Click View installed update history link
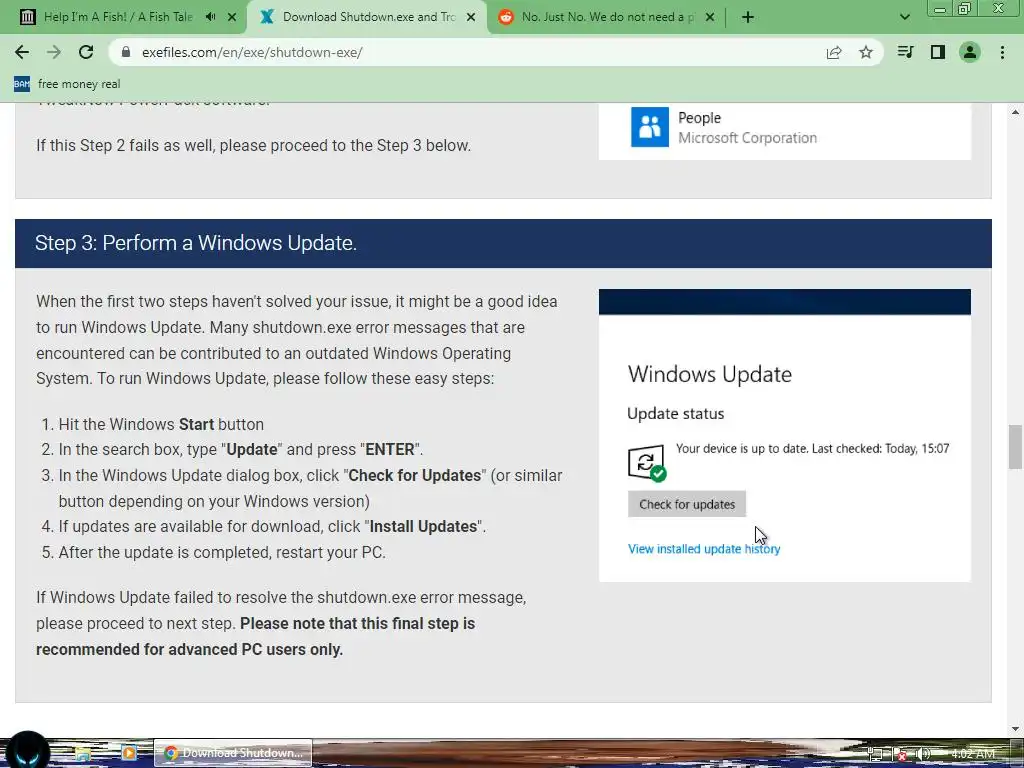The image size is (1024, 768). [704, 549]
